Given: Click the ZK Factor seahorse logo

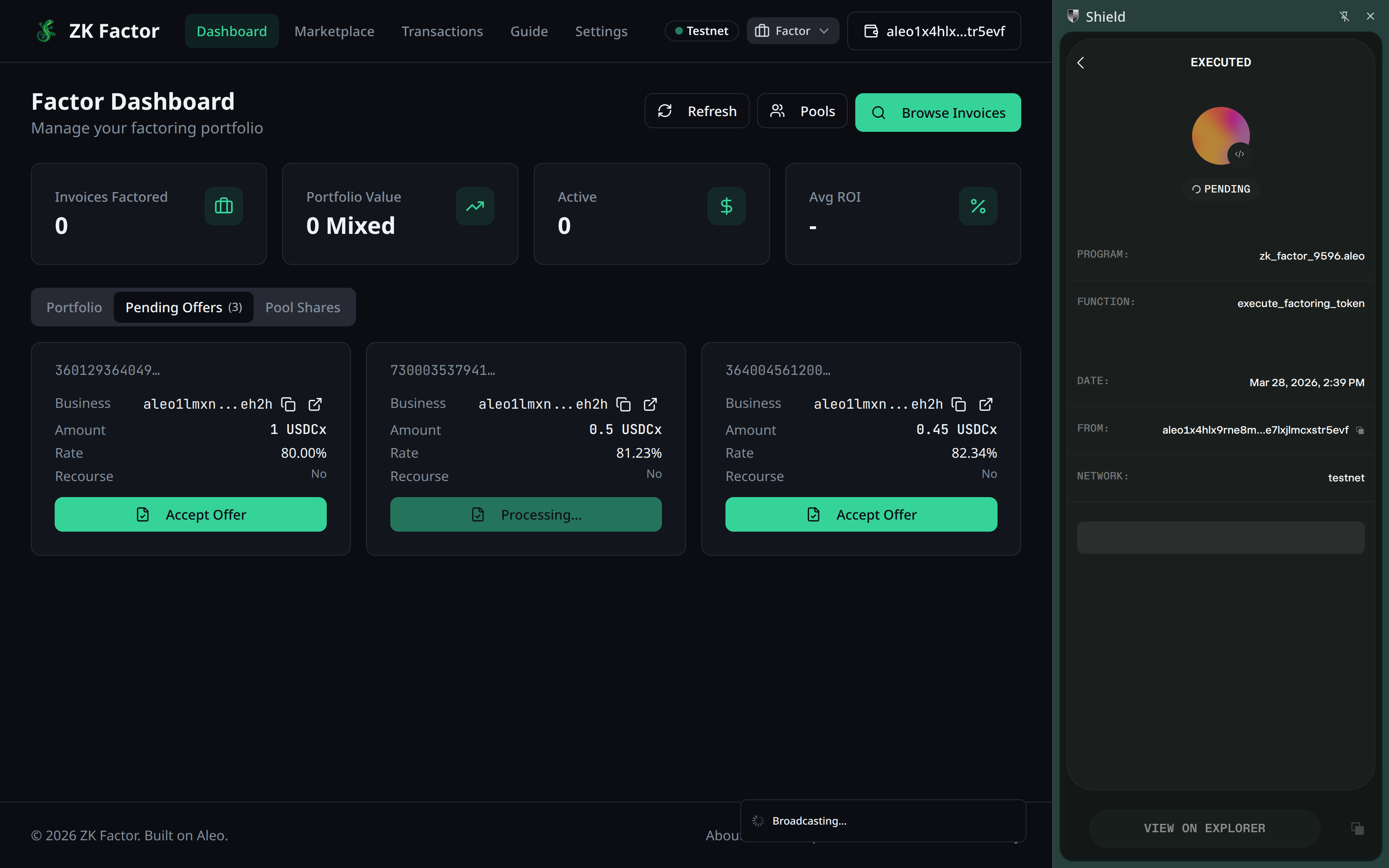Looking at the screenshot, I should tap(46, 31).
